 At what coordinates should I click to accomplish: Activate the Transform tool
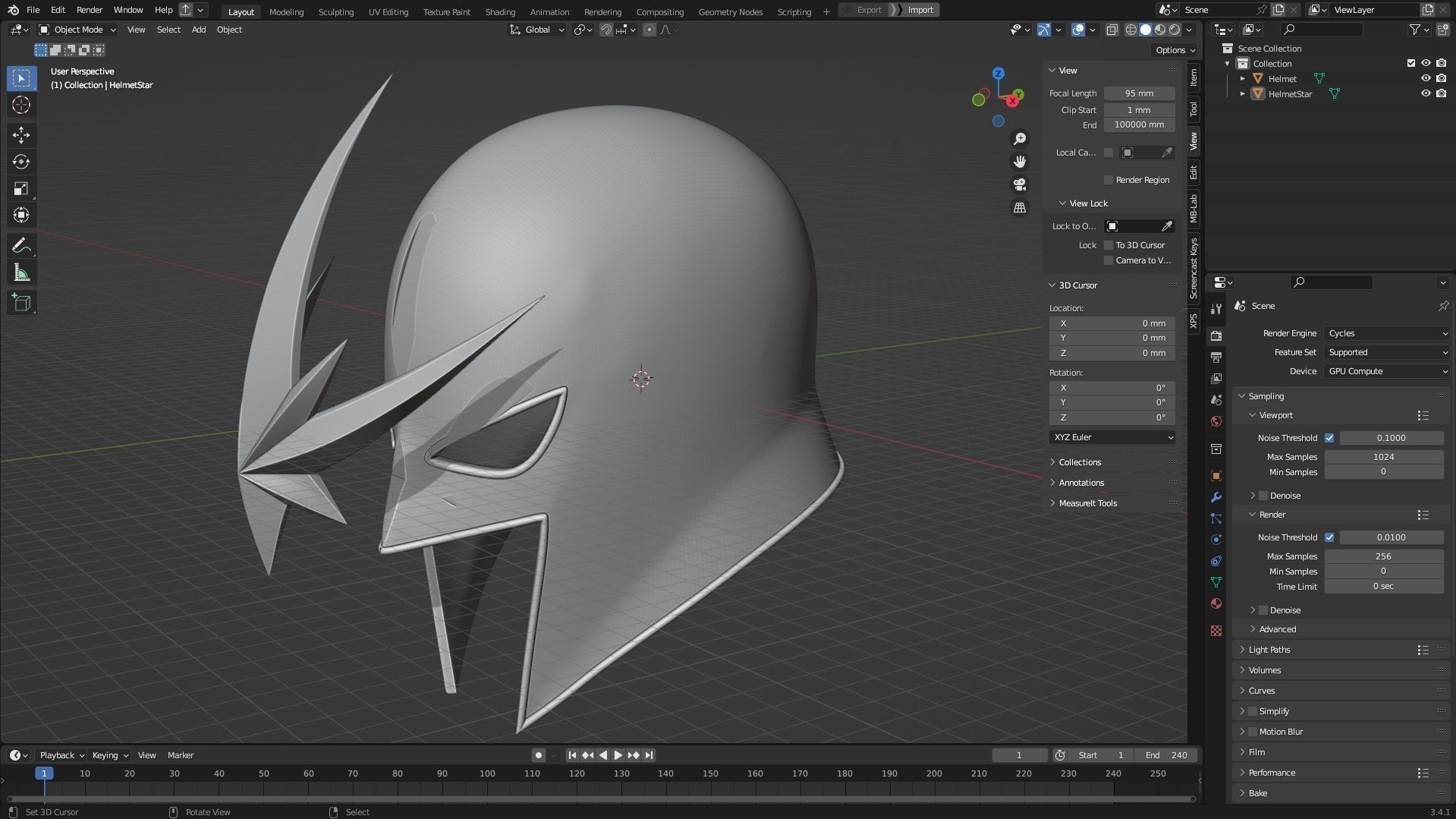click(21, 215)
